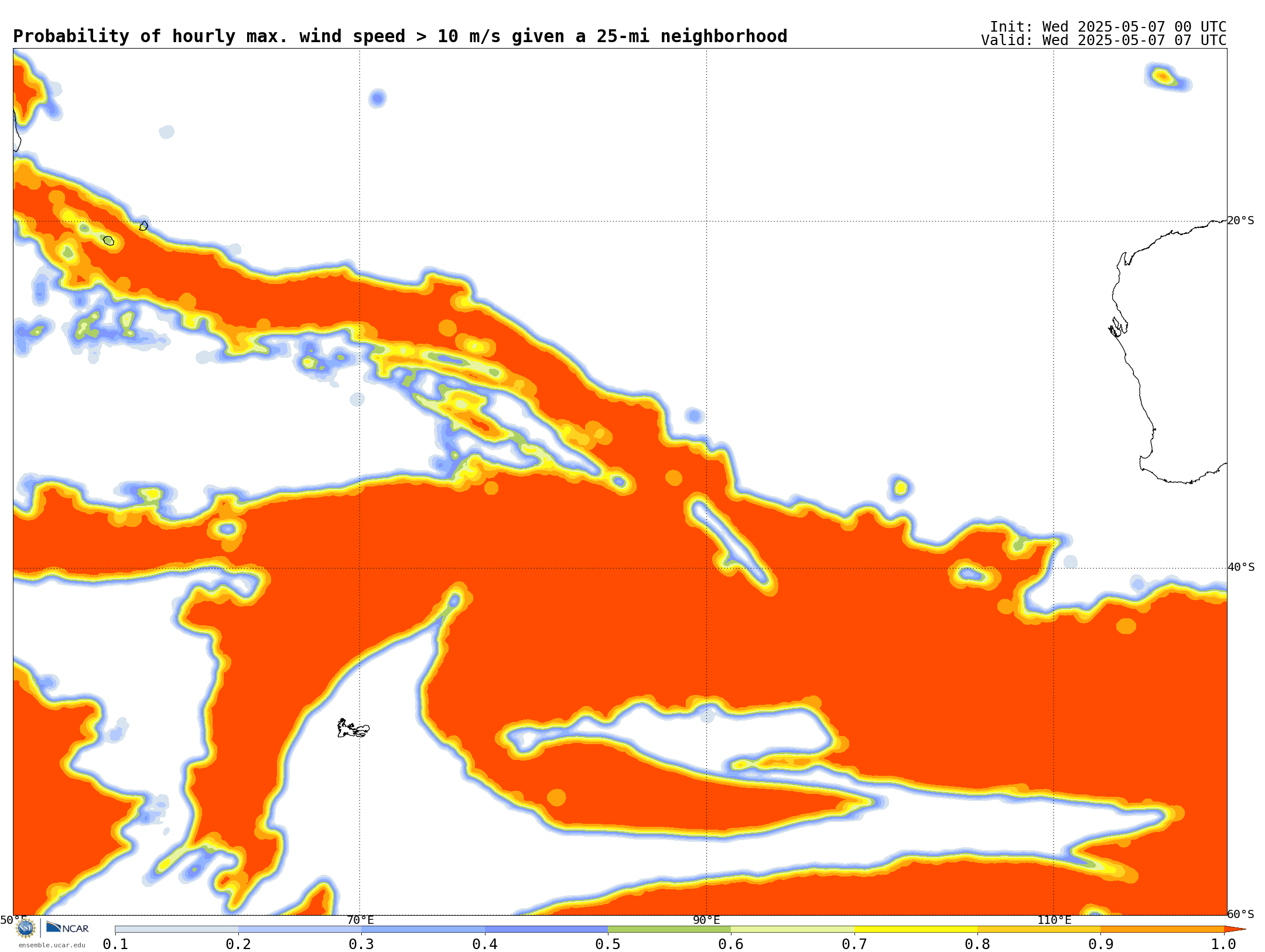This screenshot has width=1265, height=952.
Task: Pick the 0.8–0.9 gold colorbar segment
Action: point(1039,929)
